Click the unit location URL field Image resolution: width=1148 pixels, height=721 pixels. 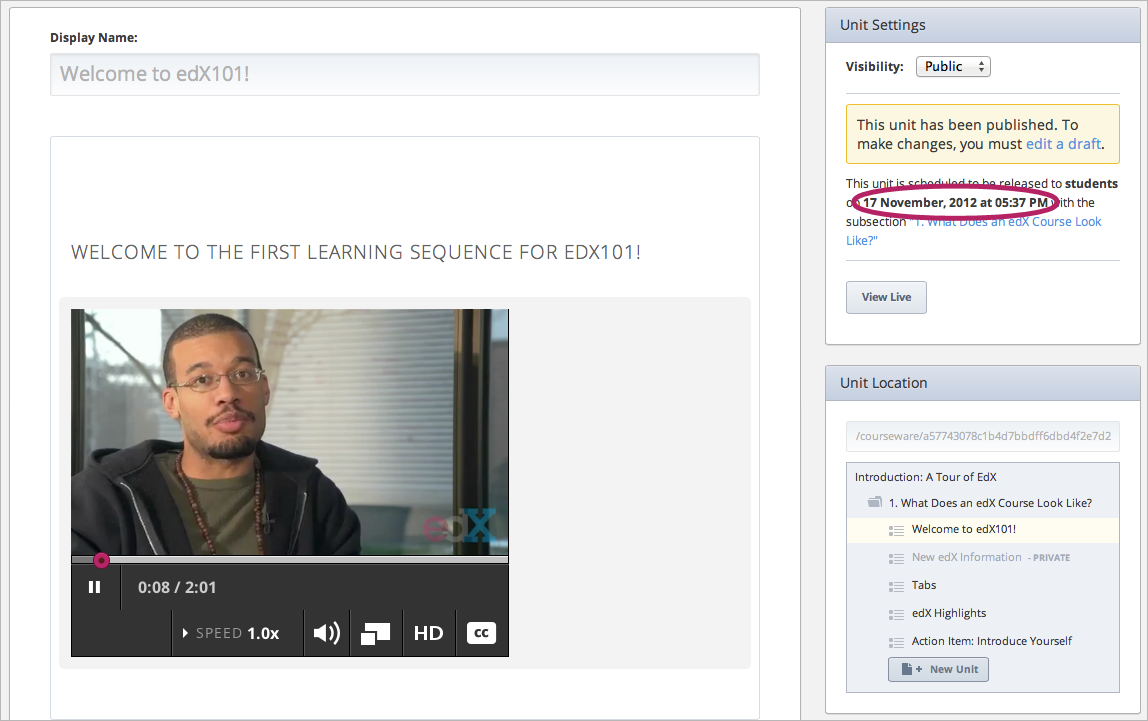click(983, 437)
